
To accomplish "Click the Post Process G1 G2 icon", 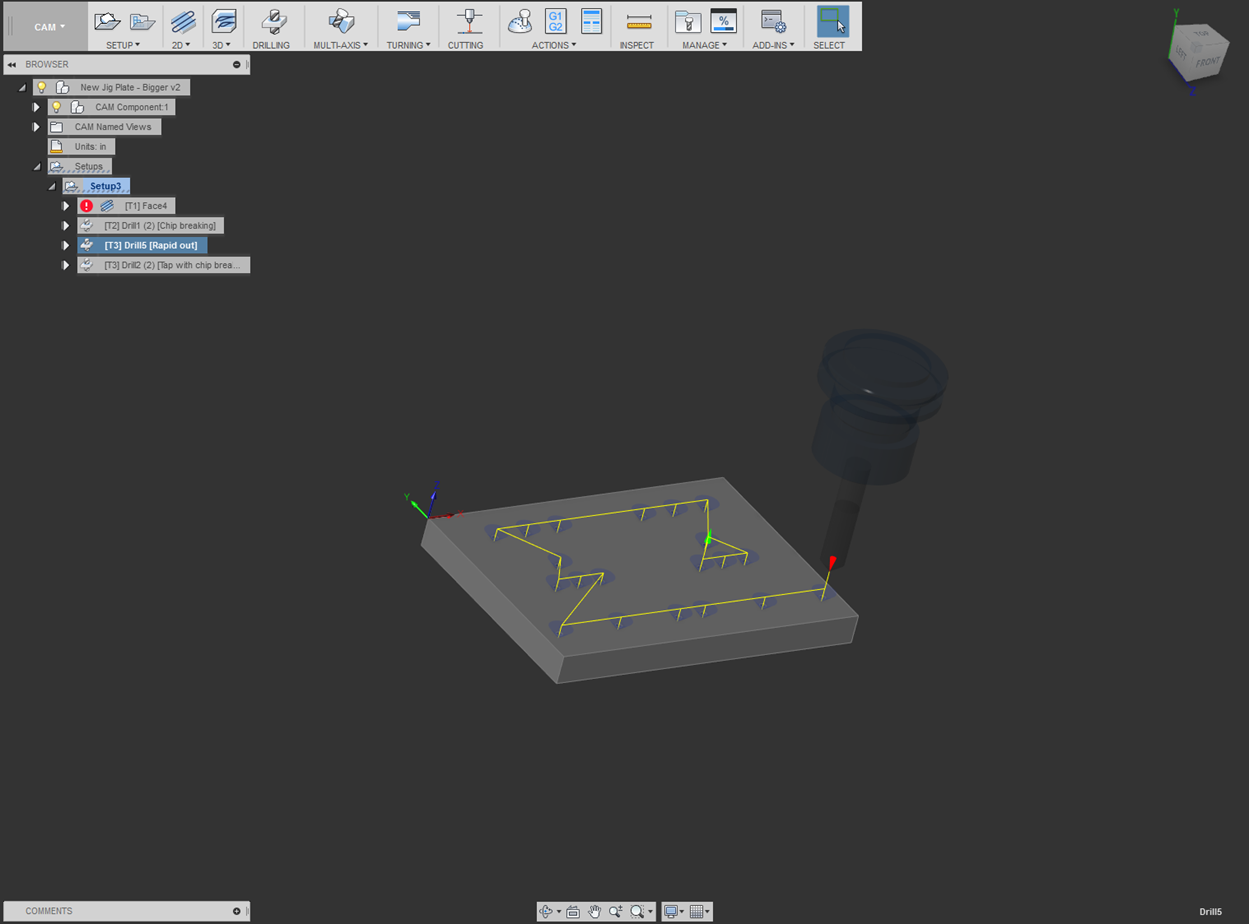I will point(555,21).
